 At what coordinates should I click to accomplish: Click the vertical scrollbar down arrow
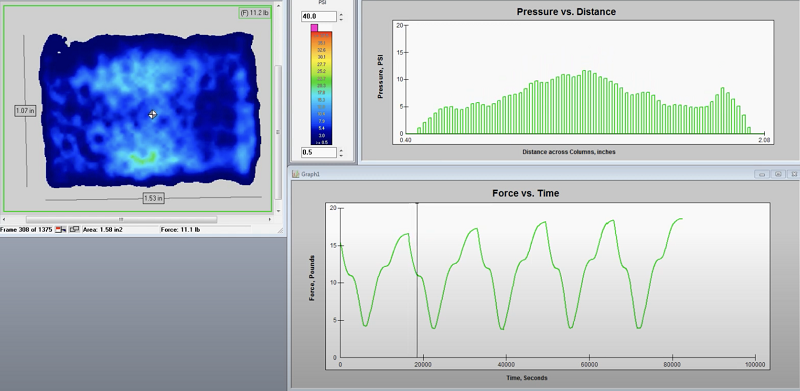point(279,211)
